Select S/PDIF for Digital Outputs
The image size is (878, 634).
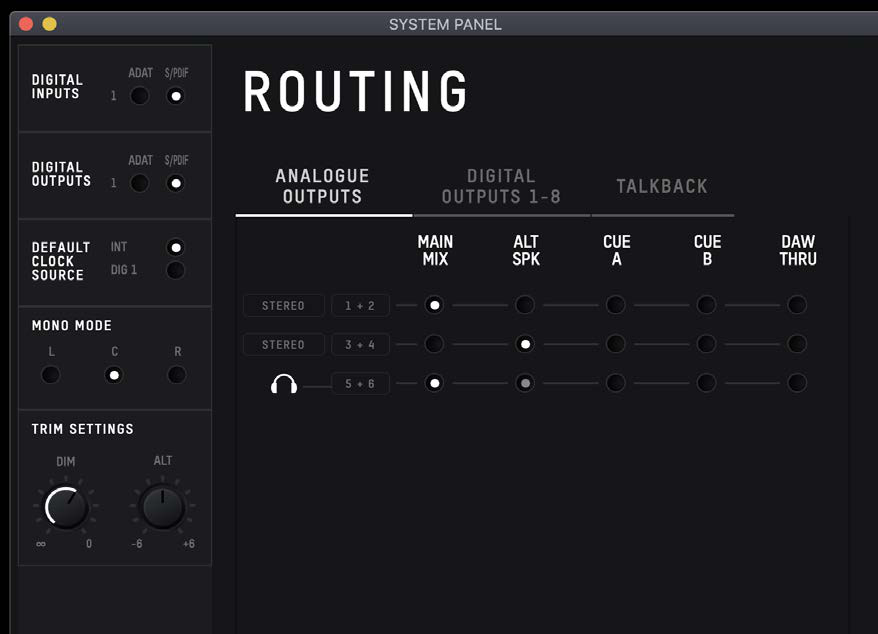tap(176, 183)
